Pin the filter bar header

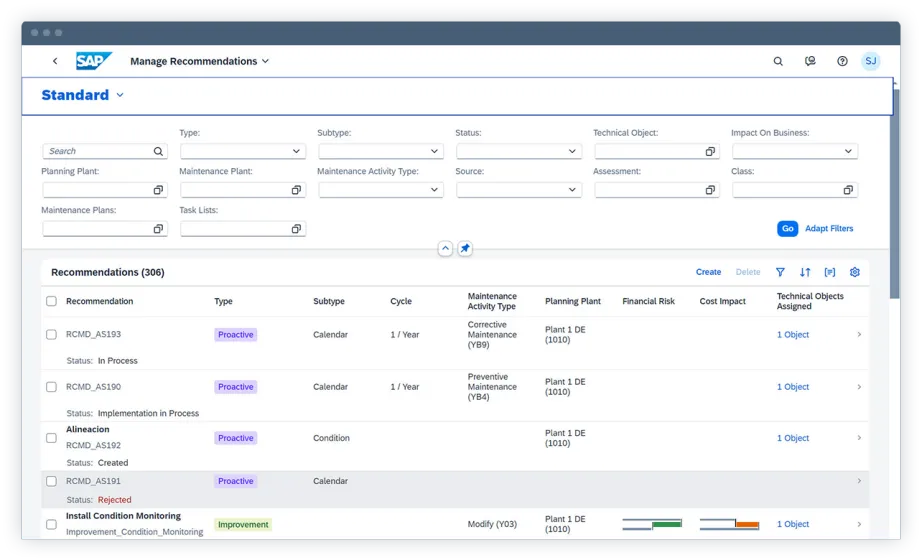click(465, 248)
